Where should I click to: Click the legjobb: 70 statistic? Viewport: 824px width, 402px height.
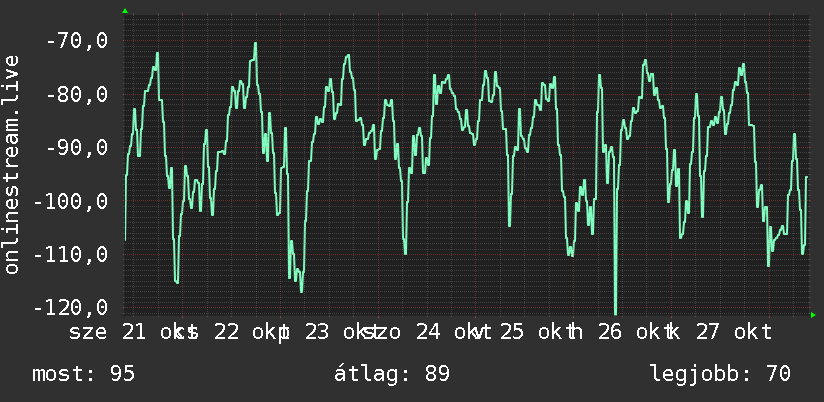(720, 374)
